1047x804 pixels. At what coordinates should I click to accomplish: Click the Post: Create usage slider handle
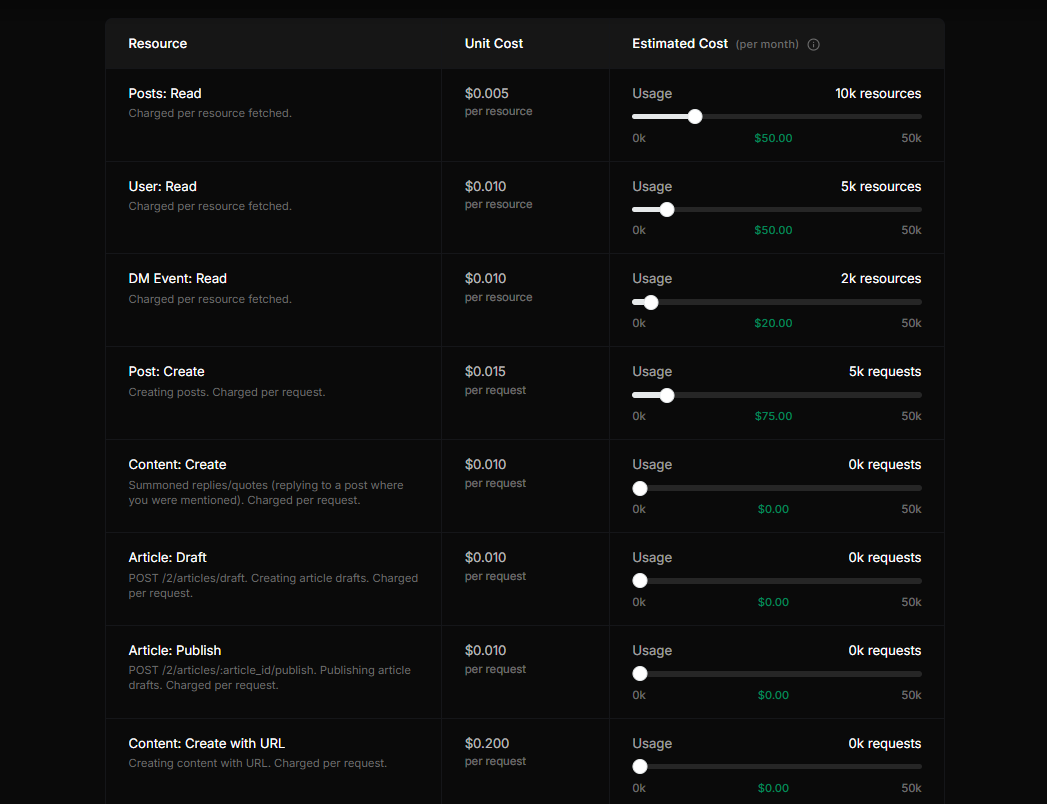(x=667, y=395)
